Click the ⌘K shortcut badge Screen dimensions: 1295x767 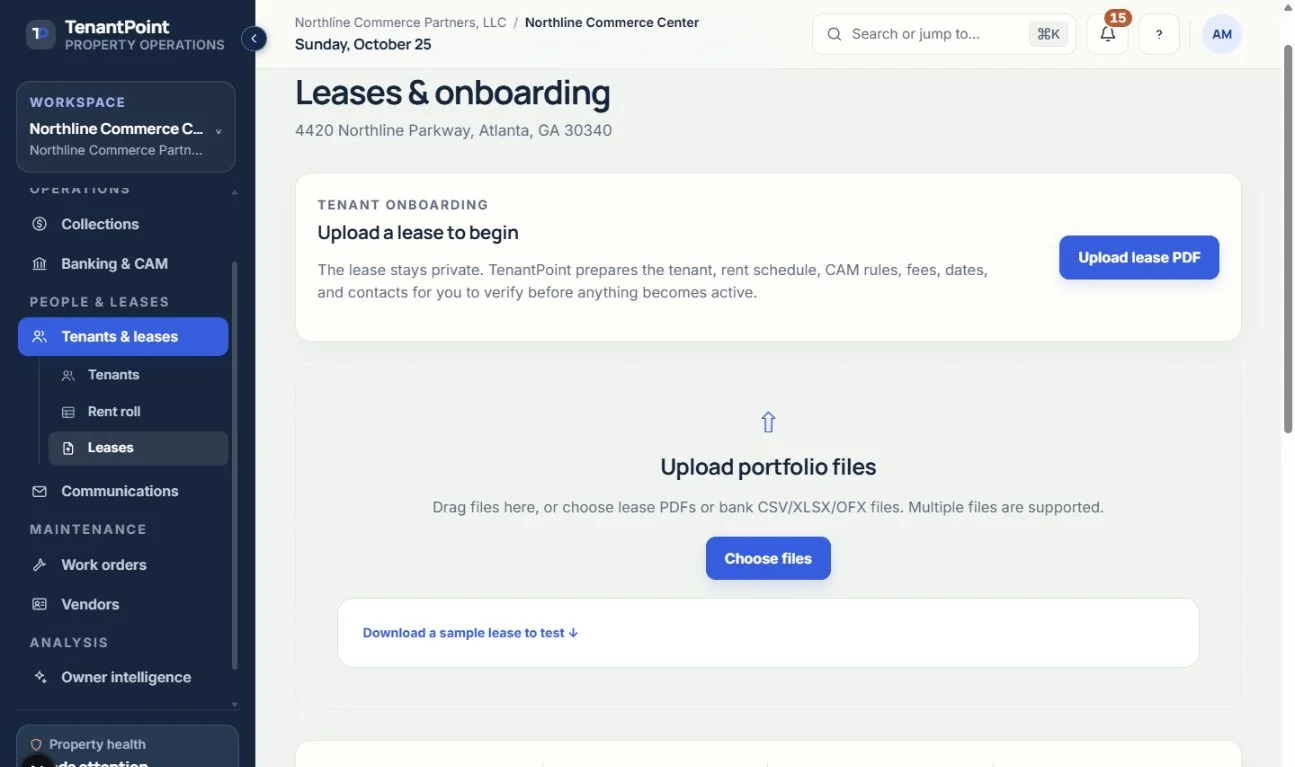[1048, 34]
